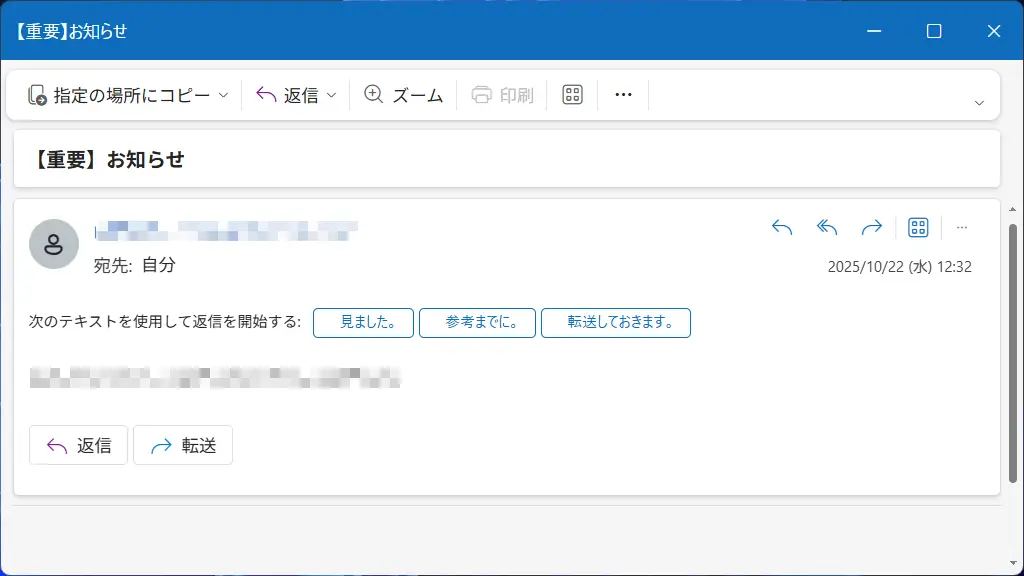
Task: Select the 参考までに。 suggested reply
Action: coord(476,323)
